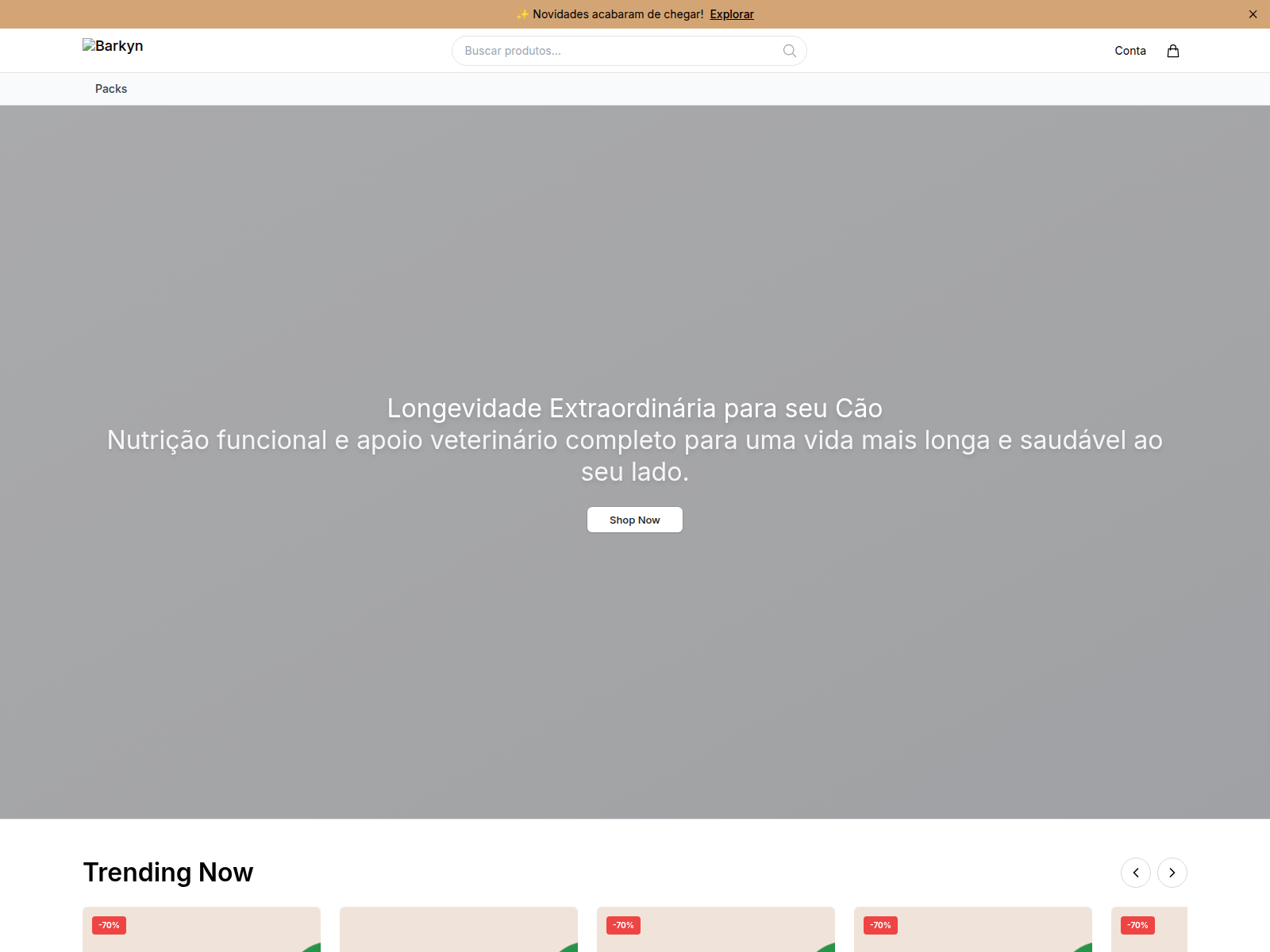Open the shopping bag cart icon
The width and height of the screenshot is (1270, 952).
(1173, 51)
